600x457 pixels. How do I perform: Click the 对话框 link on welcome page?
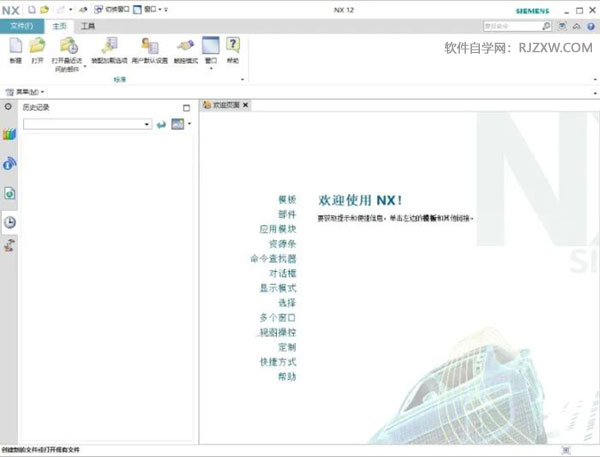point(282,273)
